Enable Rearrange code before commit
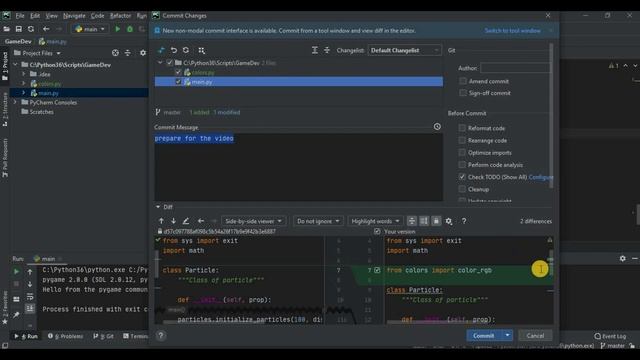Image resolution: width=640 pixels, height=360 pixels. 462,140
